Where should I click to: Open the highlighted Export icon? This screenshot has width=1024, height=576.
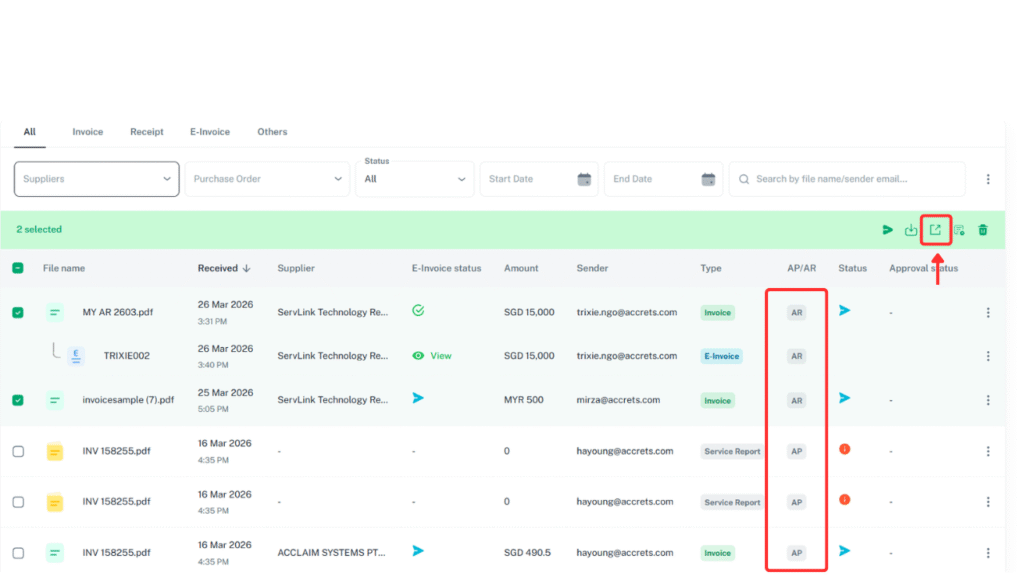935,229
